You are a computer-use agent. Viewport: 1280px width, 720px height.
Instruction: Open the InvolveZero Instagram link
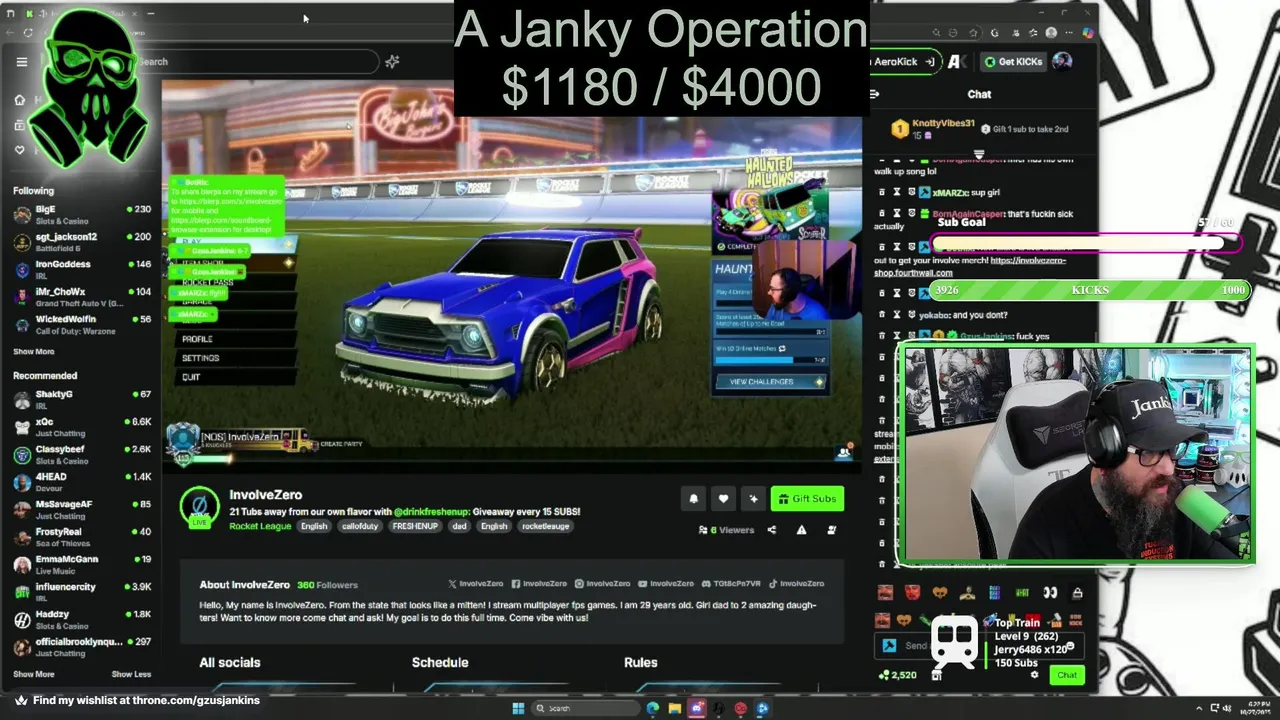(x=602, y=584)
